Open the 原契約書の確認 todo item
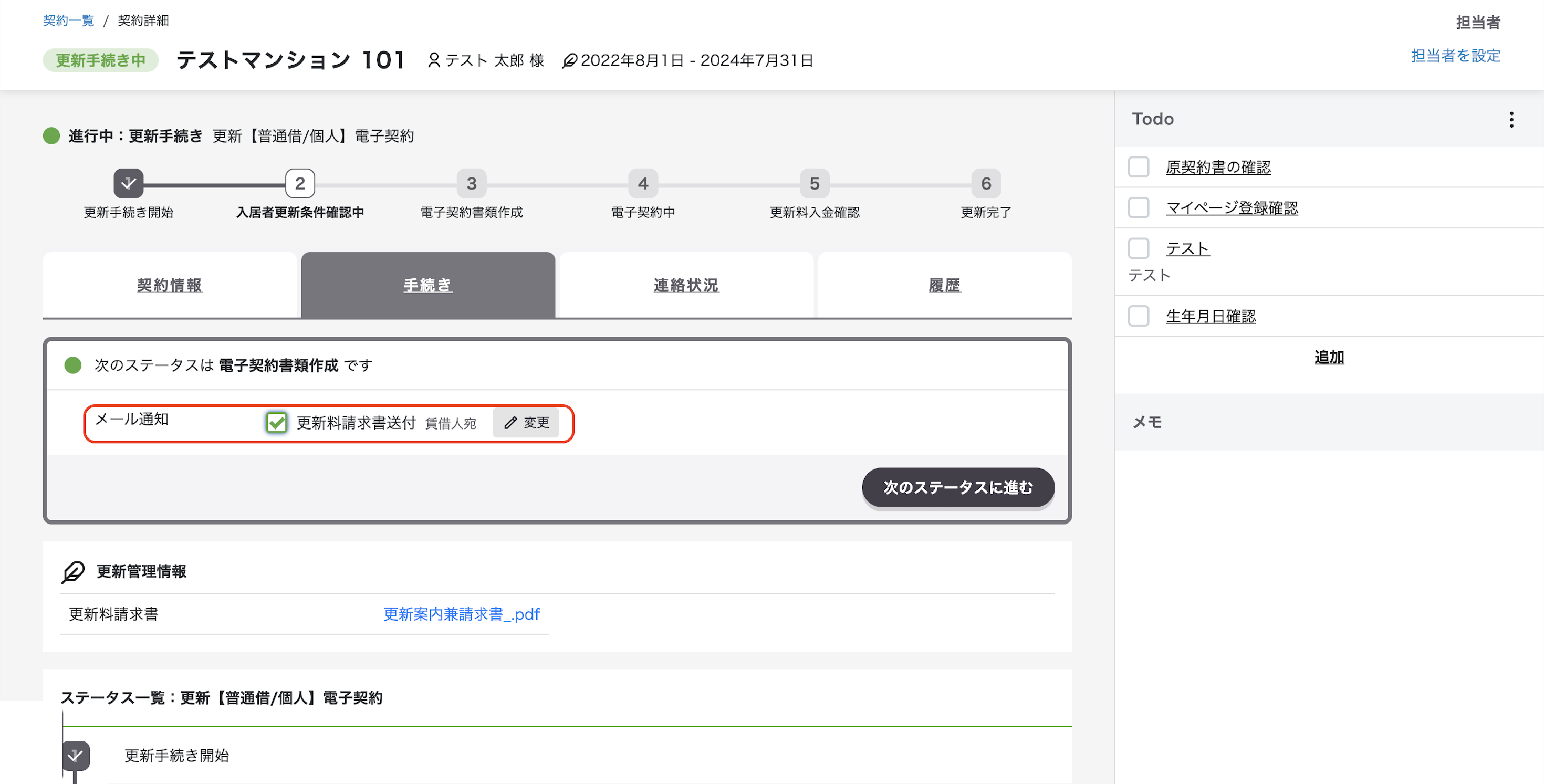 [1218, 167]
